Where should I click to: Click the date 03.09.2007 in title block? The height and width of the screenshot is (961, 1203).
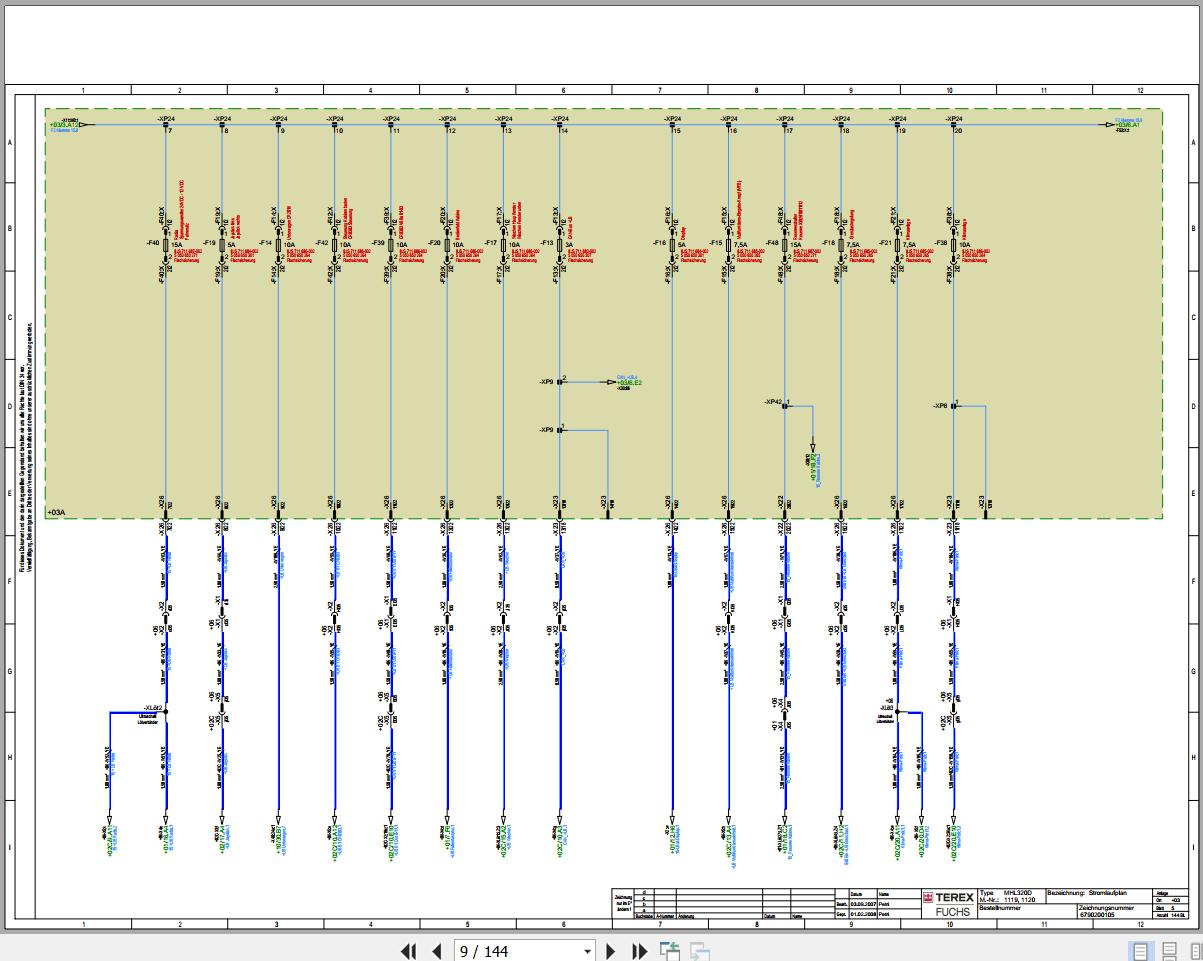coord(863,903)
